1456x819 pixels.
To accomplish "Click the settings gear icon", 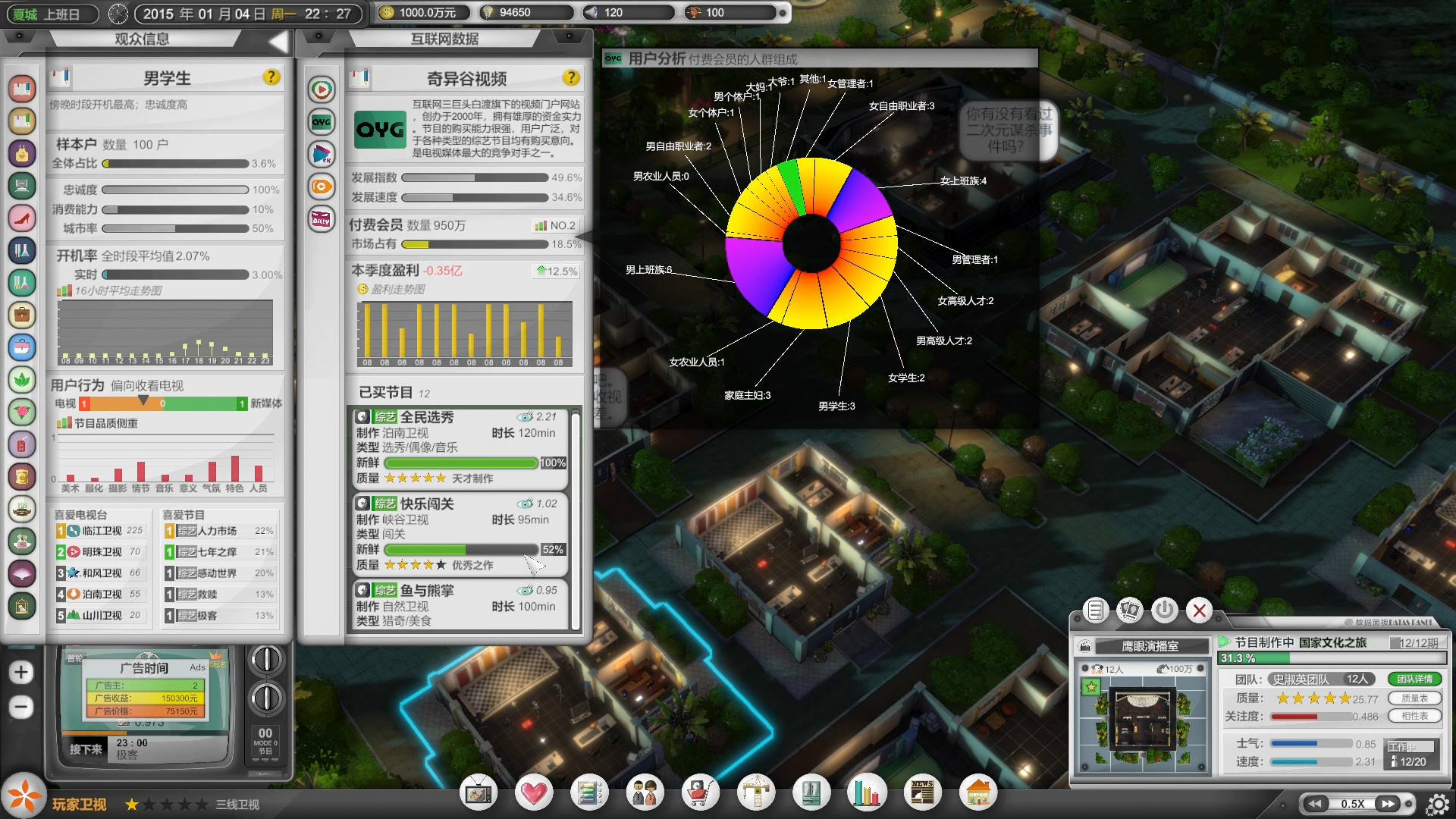I will (1437, 804).
